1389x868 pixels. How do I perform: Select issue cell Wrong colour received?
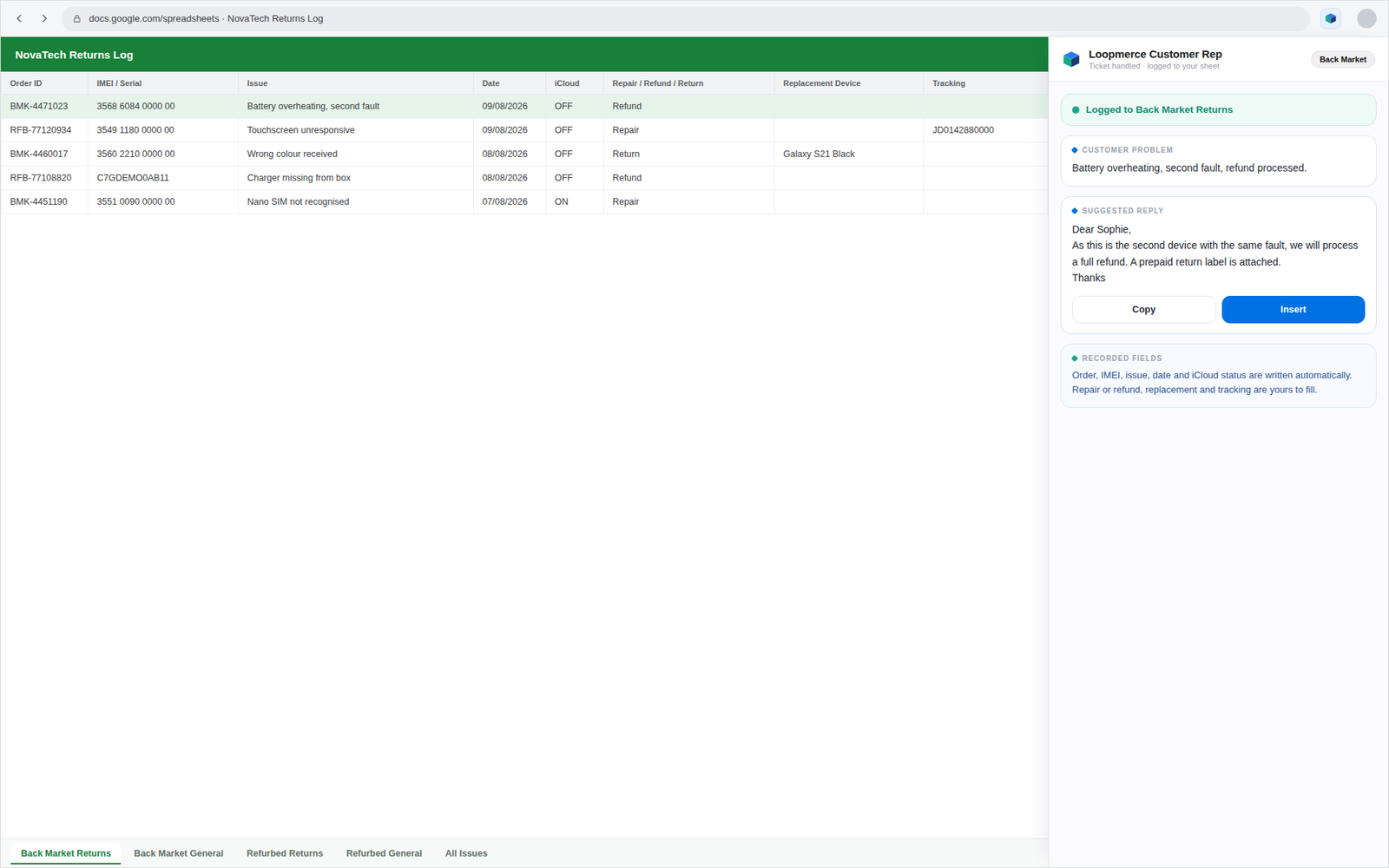[x=356, y=154]
